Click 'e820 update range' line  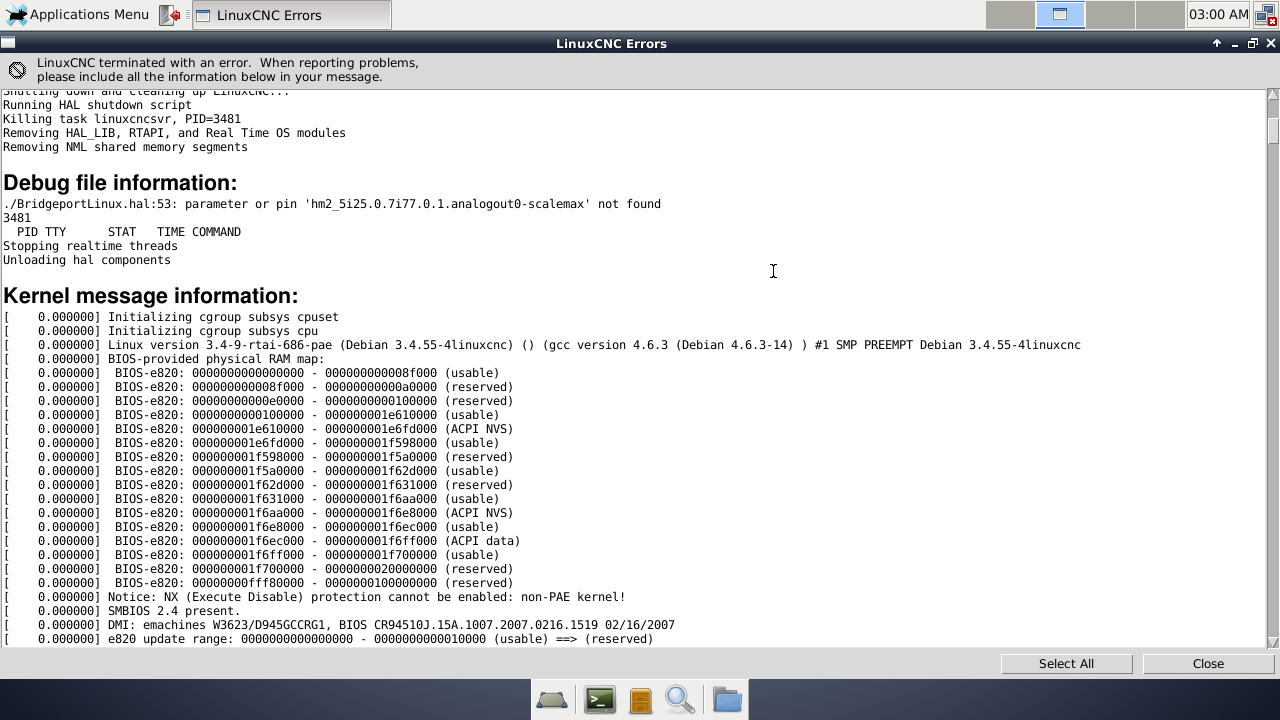coord(328,639)
